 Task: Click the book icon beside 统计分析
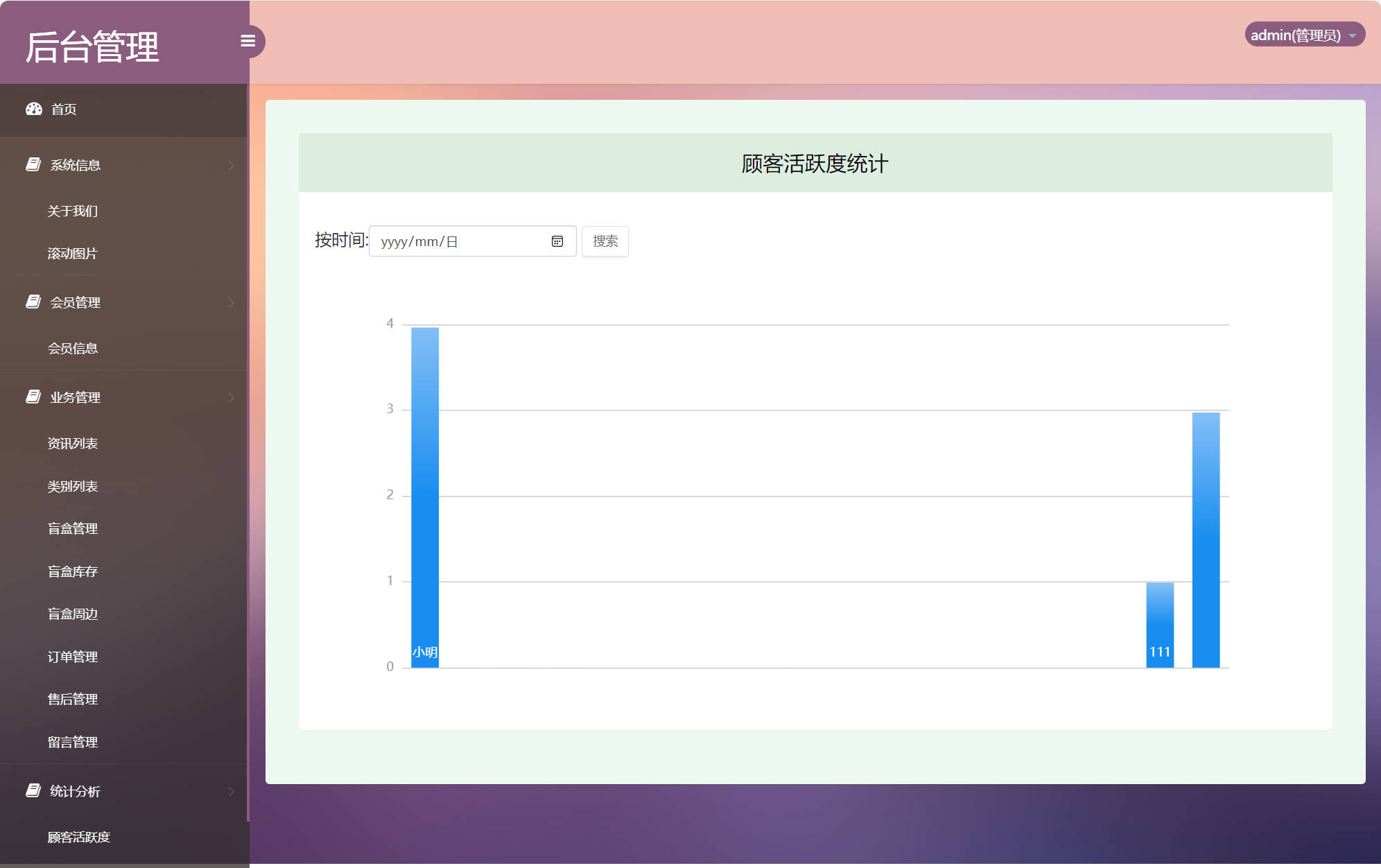[x=33, y=790]
